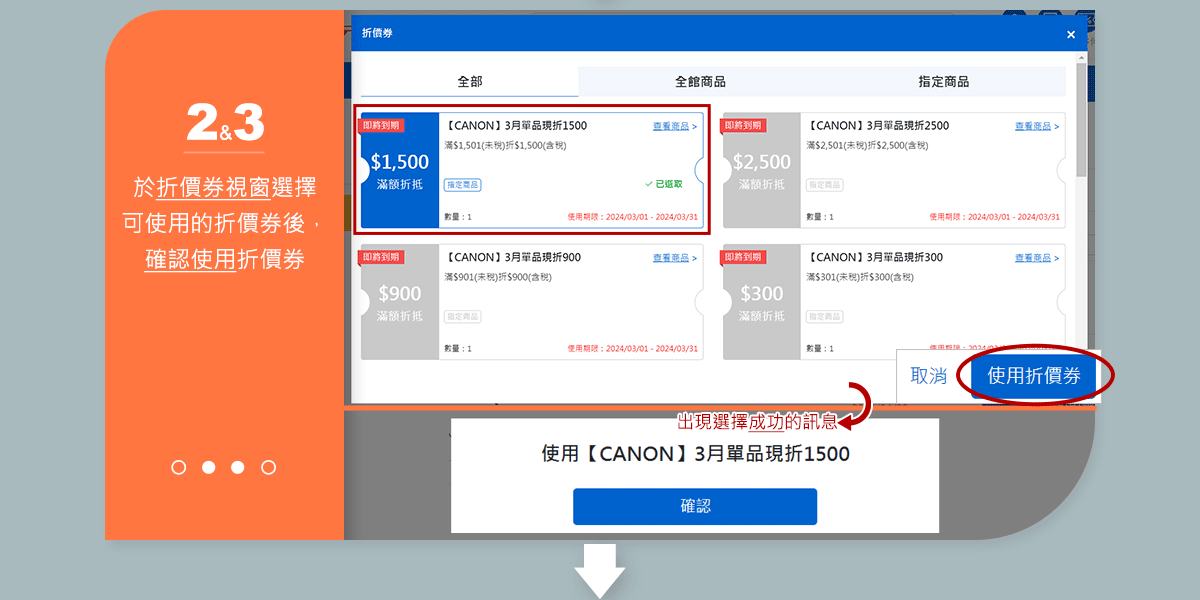Image resolution: width=1200 pixels, height=600 pixels.
Task: Click the text 滿$301(未稅)折$300(含稅)
Action: tap(860, 277)
